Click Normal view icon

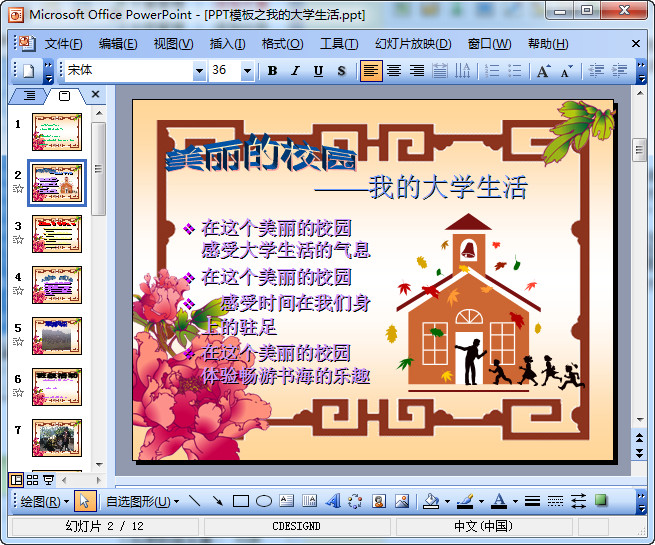(16, 480)
